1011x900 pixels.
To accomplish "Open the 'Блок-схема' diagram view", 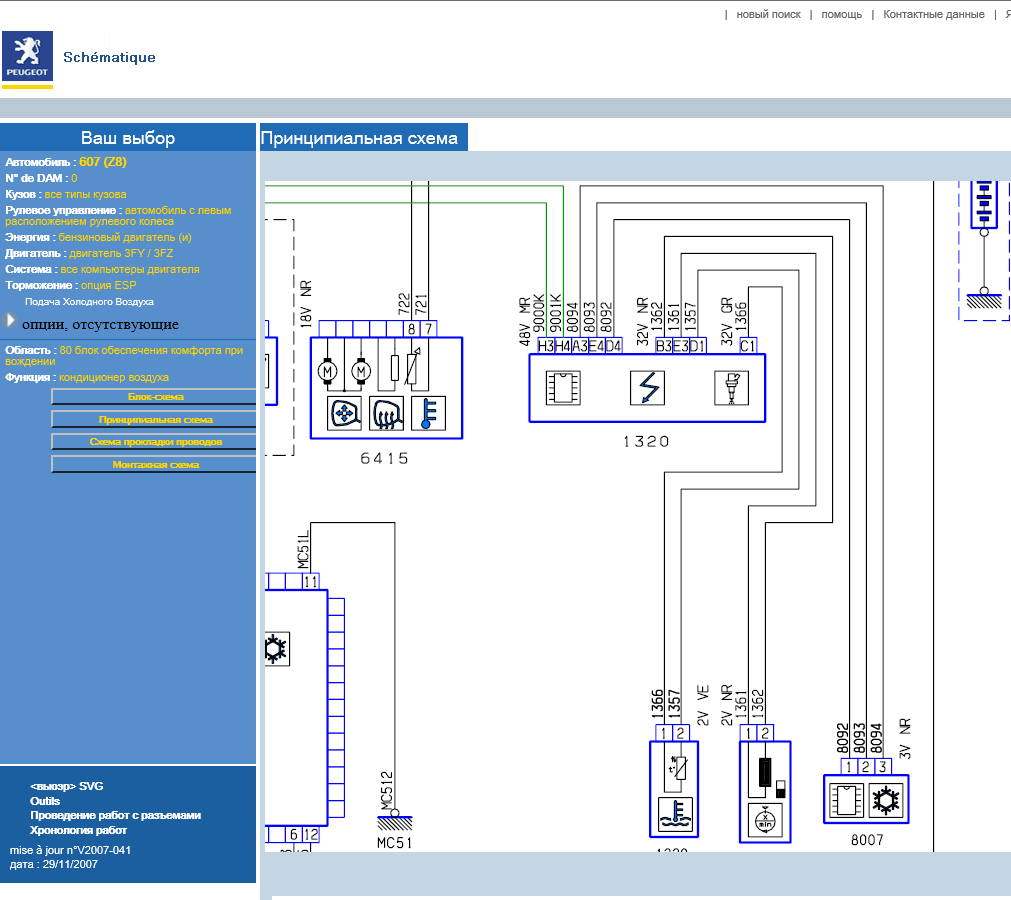I will pos(154,397).
